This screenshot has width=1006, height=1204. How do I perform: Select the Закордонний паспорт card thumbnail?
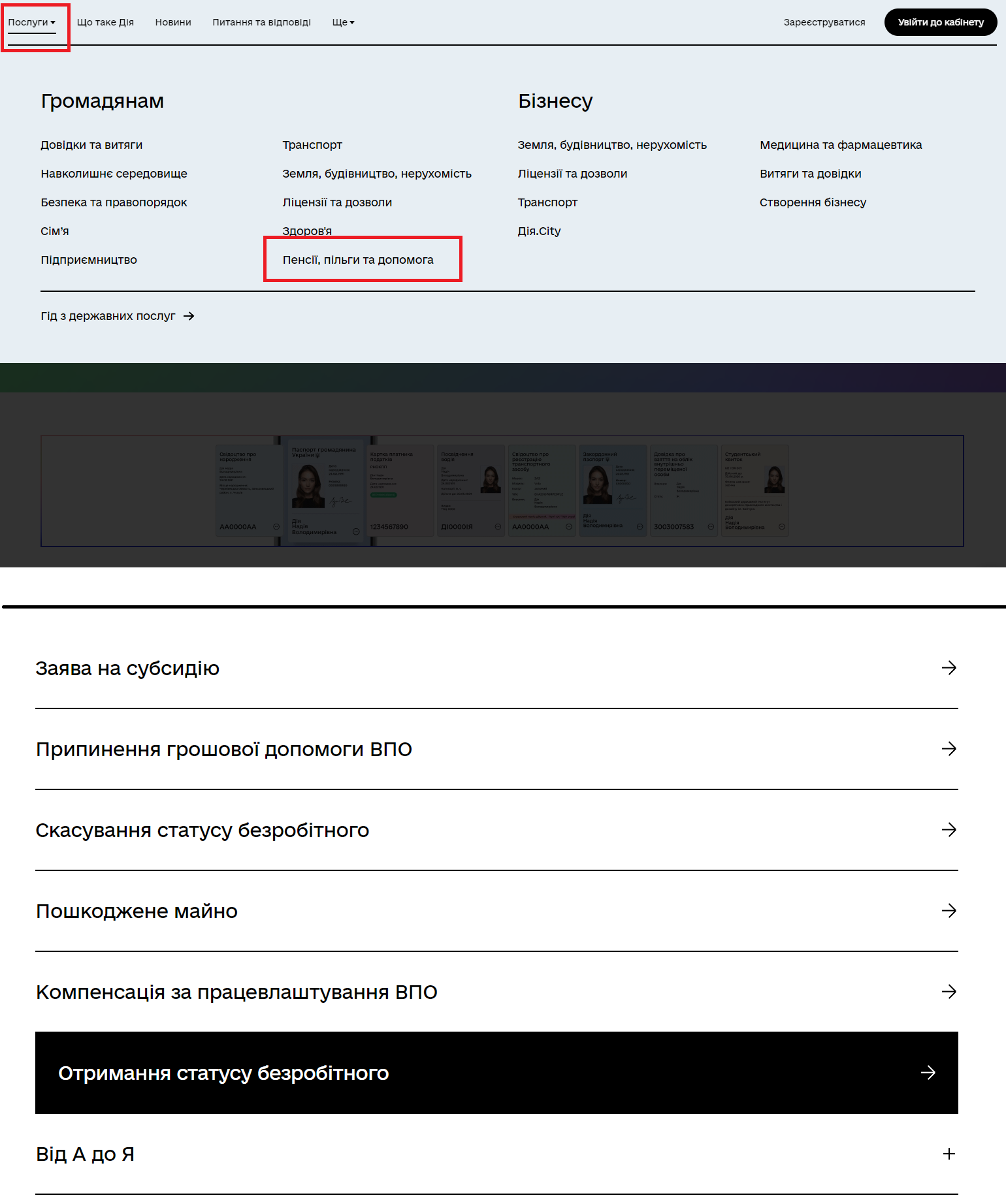(613, 491)
